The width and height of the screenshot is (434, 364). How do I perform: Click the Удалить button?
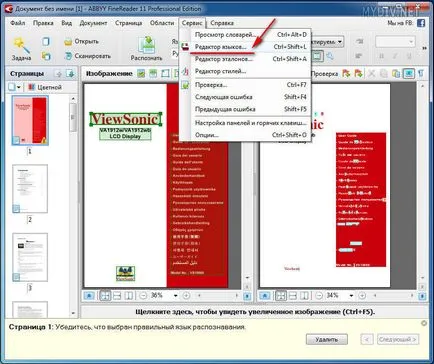327,340
